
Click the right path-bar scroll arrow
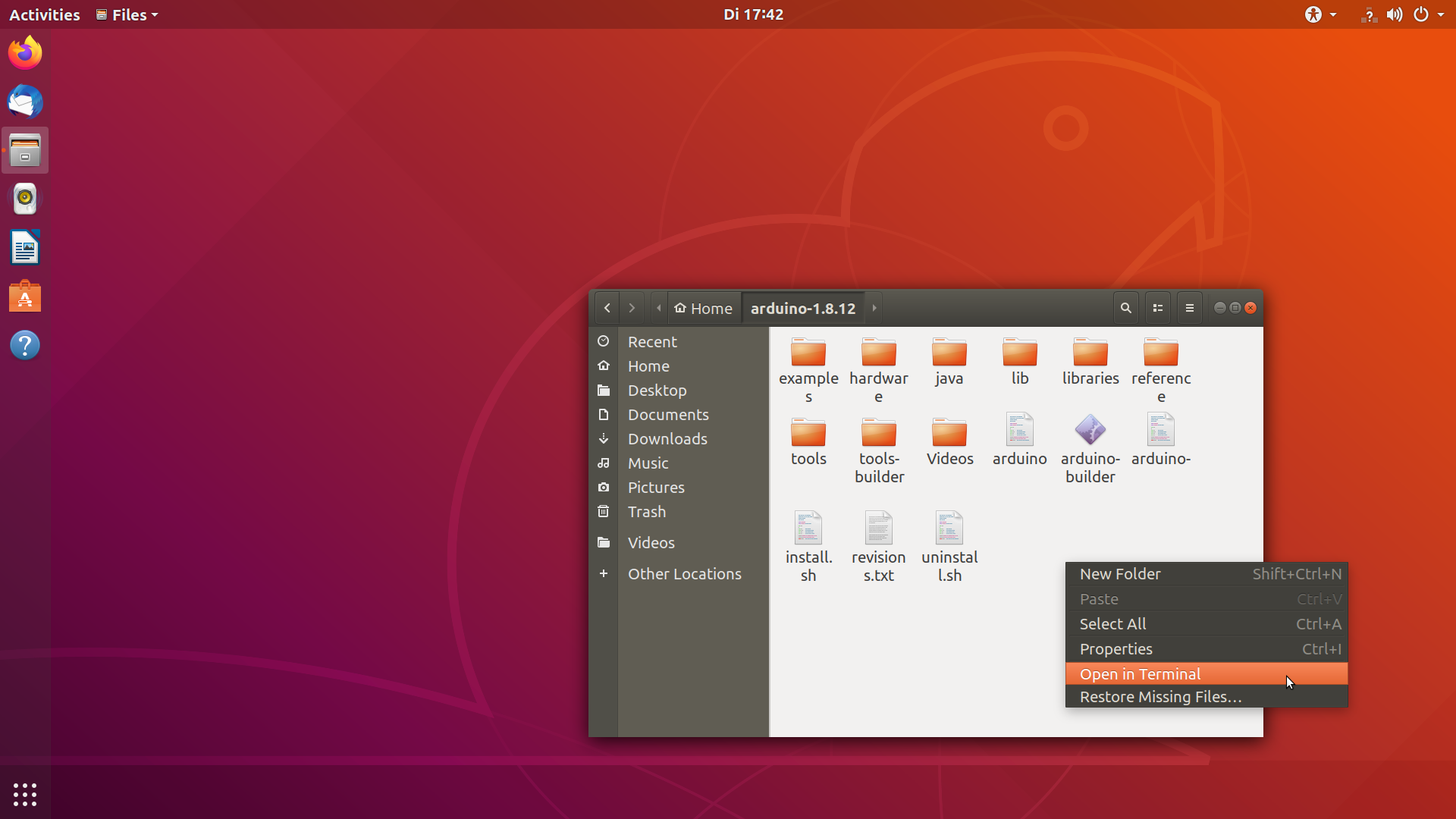coord(874,308)
